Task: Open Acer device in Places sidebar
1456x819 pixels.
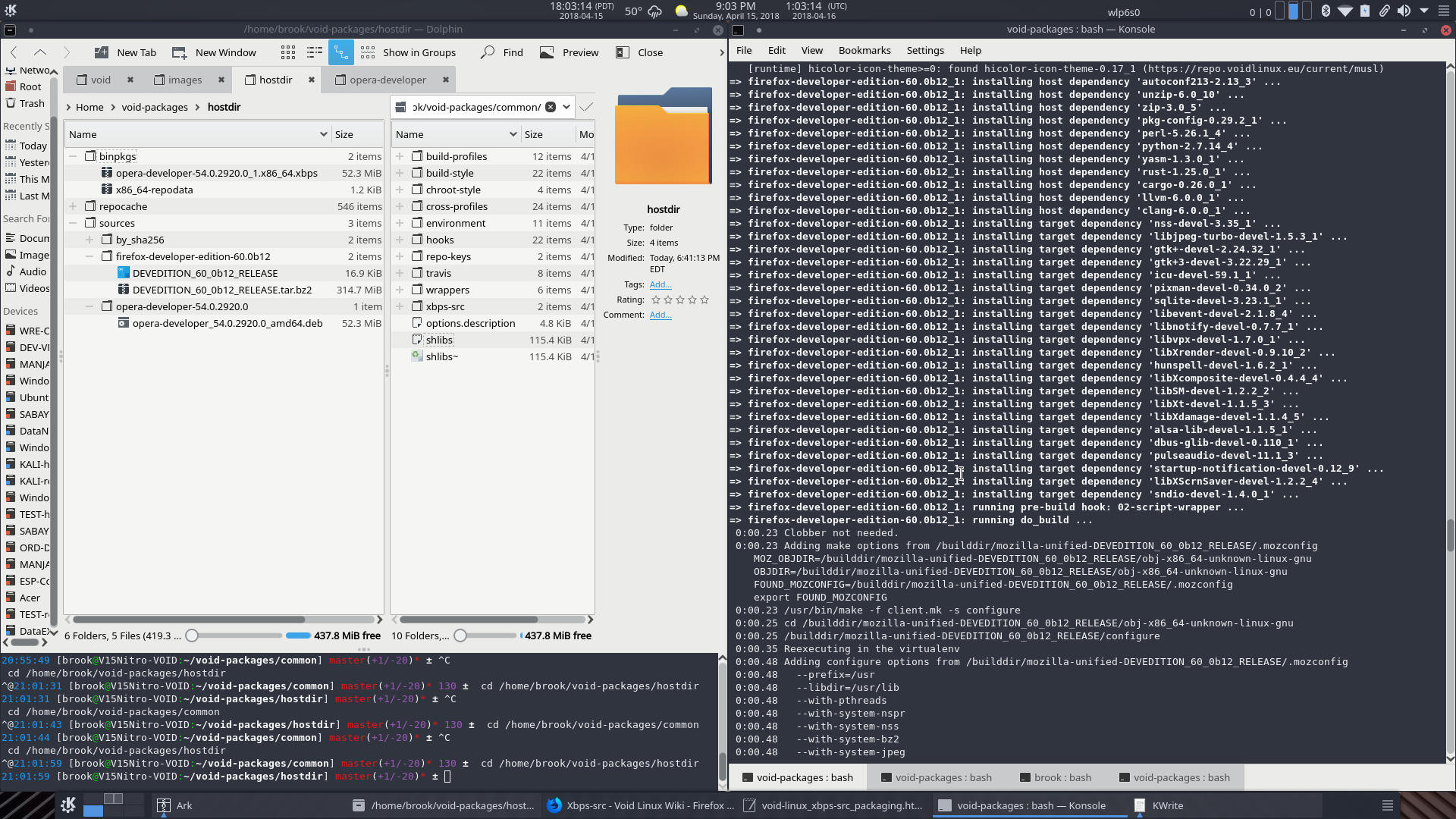Action: [30, 598]
